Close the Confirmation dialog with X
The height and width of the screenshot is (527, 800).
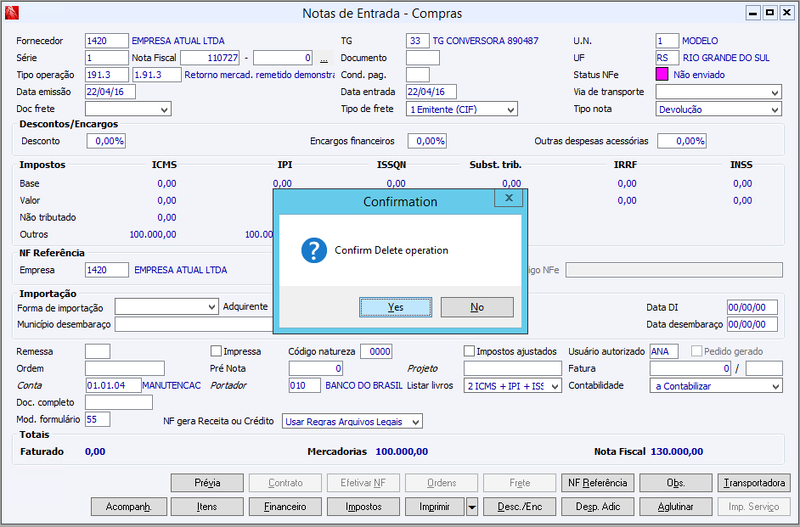(508, 198)
